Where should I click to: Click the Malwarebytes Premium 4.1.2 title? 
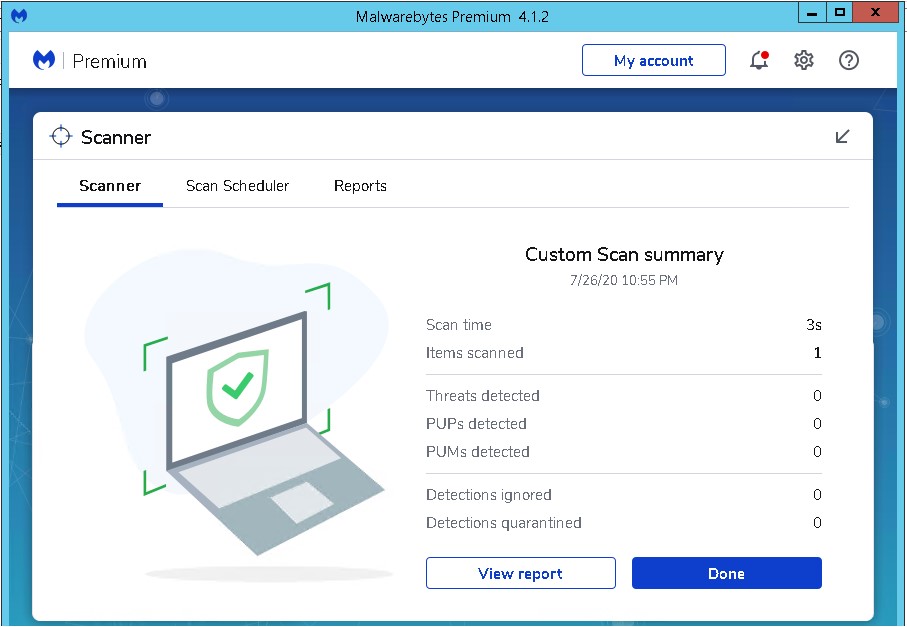[x=452, y=16]
